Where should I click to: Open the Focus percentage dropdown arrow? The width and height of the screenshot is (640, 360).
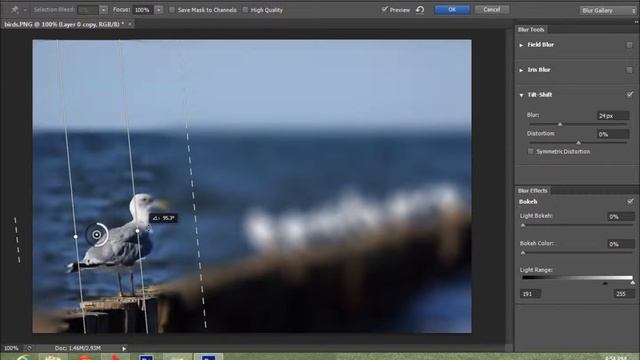159,10
